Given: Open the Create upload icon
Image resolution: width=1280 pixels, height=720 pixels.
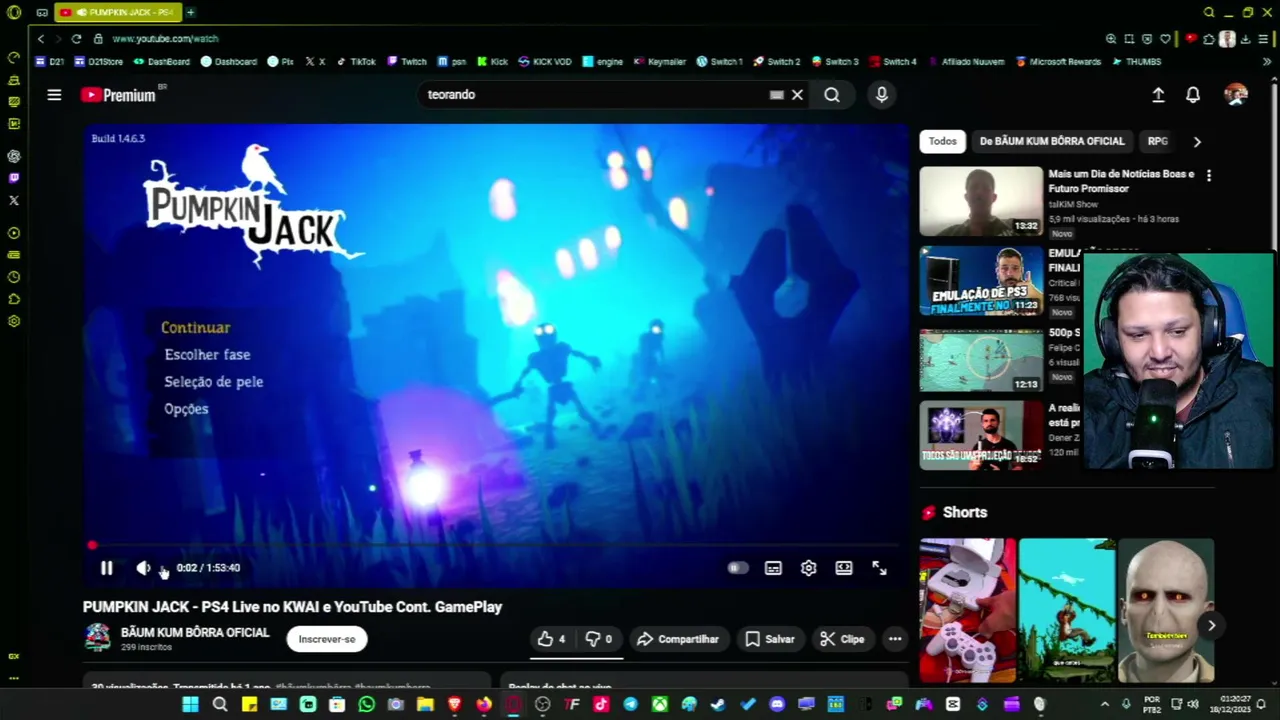Looking at the screenshot, I should pos(1158,95).
